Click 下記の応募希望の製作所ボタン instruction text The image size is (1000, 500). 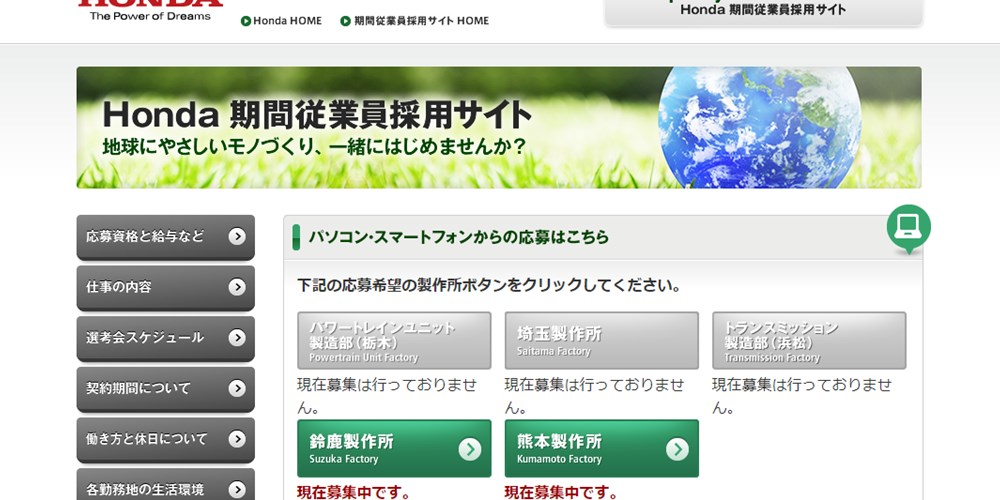click(489, 285)
